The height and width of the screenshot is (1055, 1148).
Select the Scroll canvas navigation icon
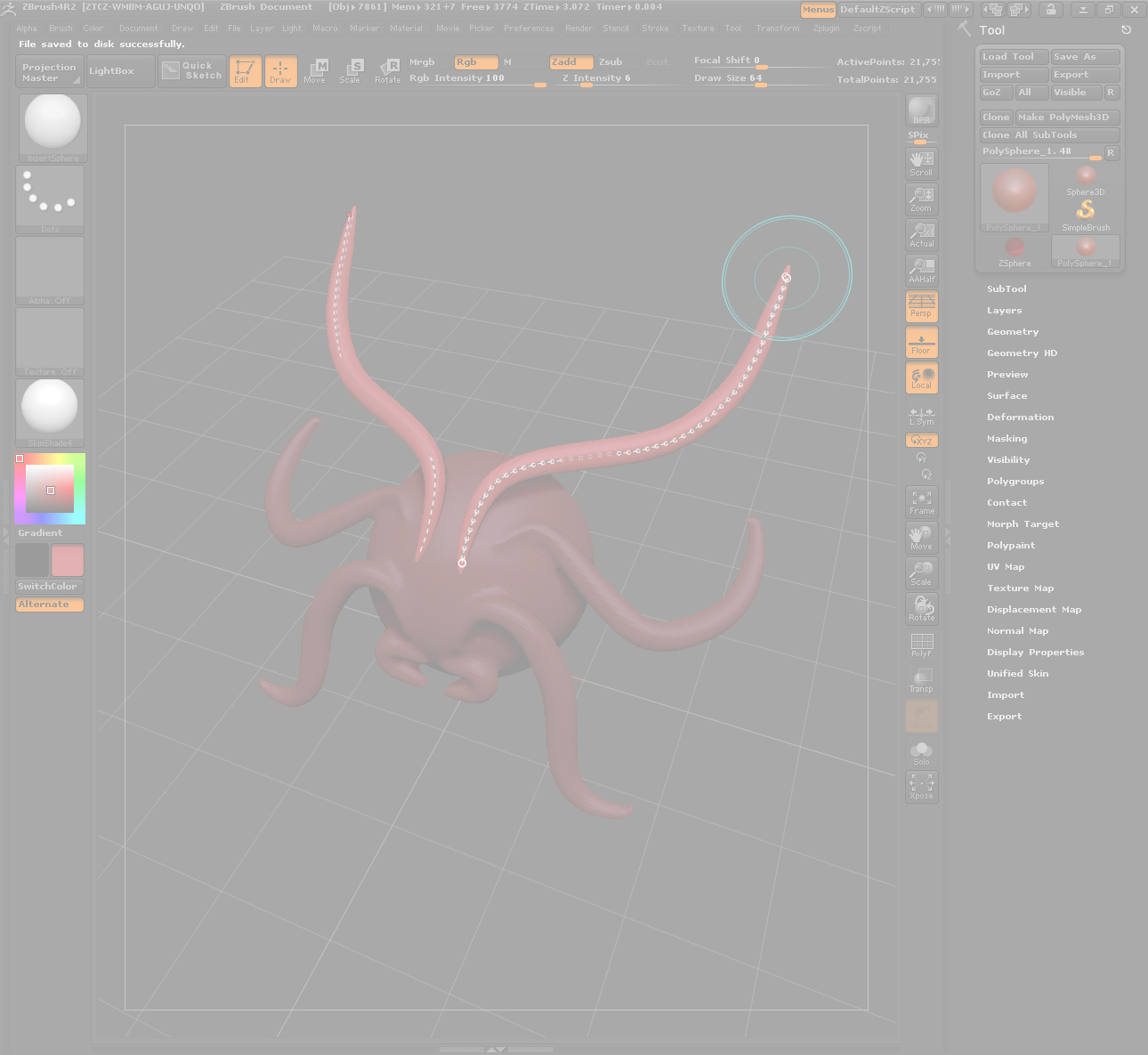pos(922,163)
